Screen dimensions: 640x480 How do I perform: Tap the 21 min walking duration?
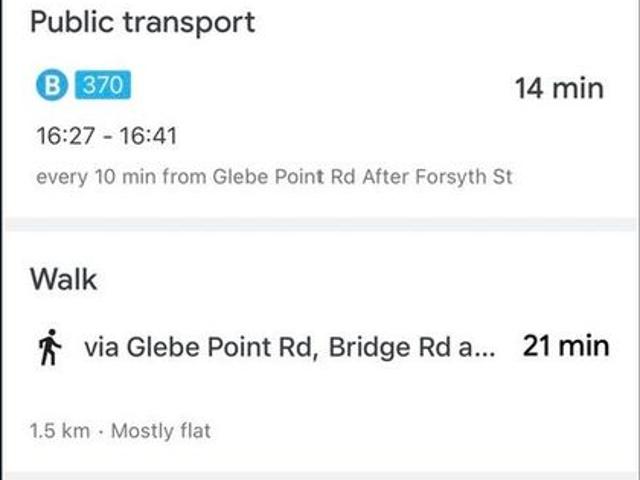[x=565, y=347]
